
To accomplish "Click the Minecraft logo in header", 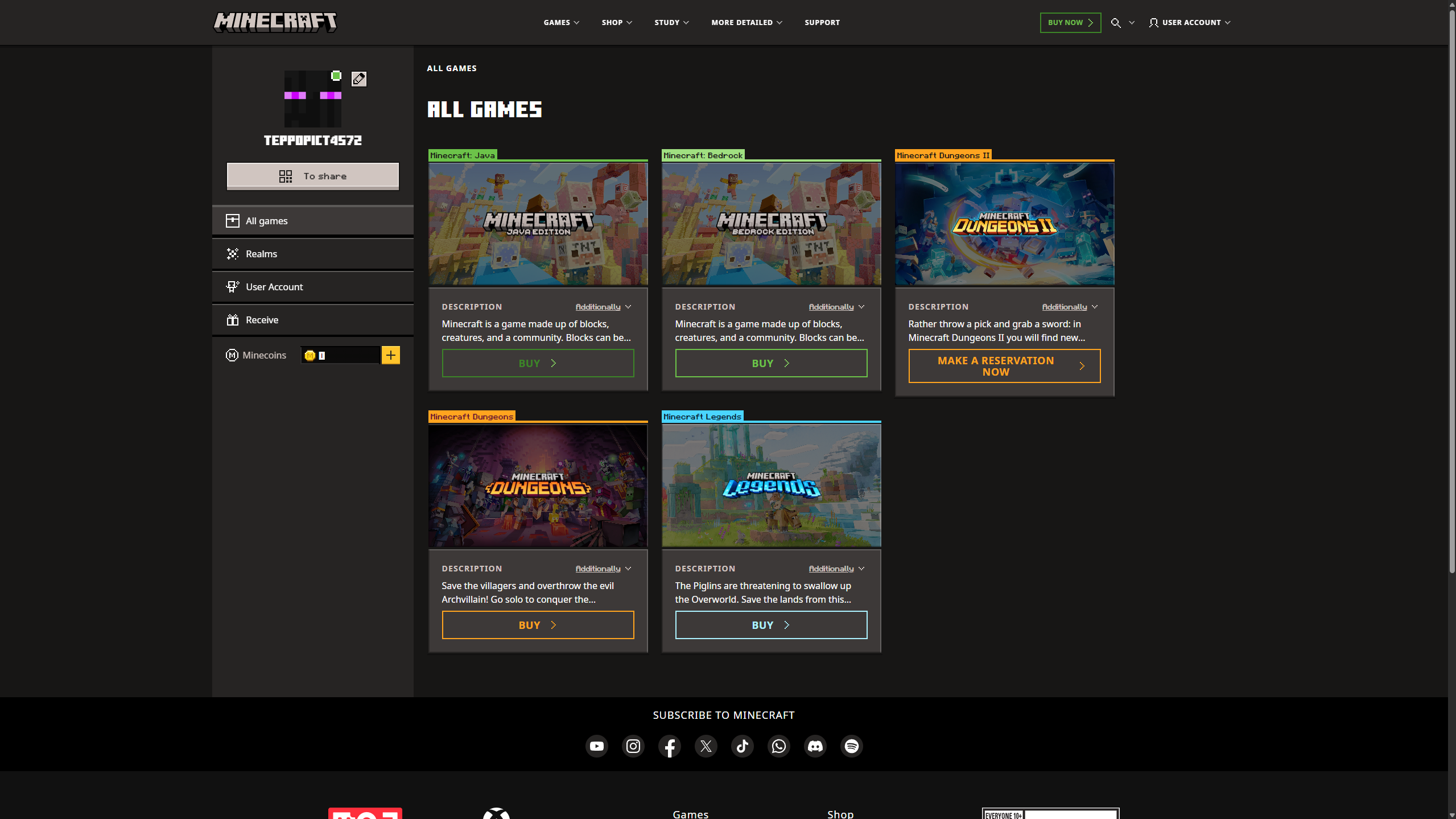I will [x=275, y=22].
